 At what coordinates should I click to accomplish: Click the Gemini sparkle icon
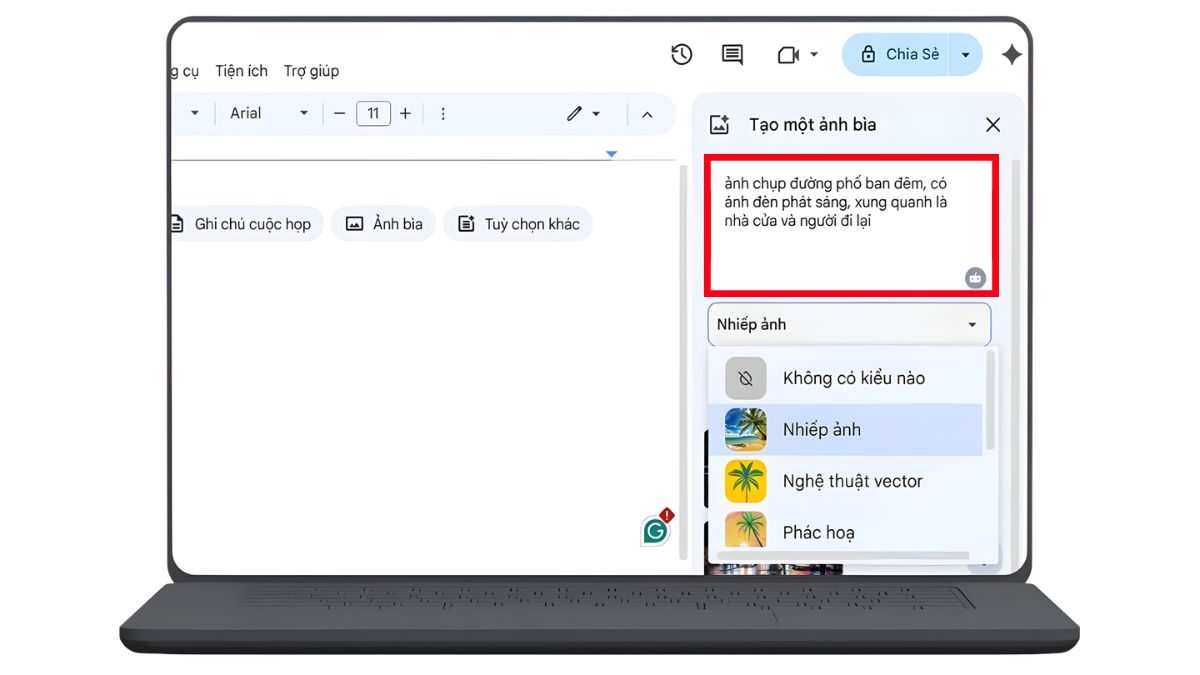[1012, 55]
